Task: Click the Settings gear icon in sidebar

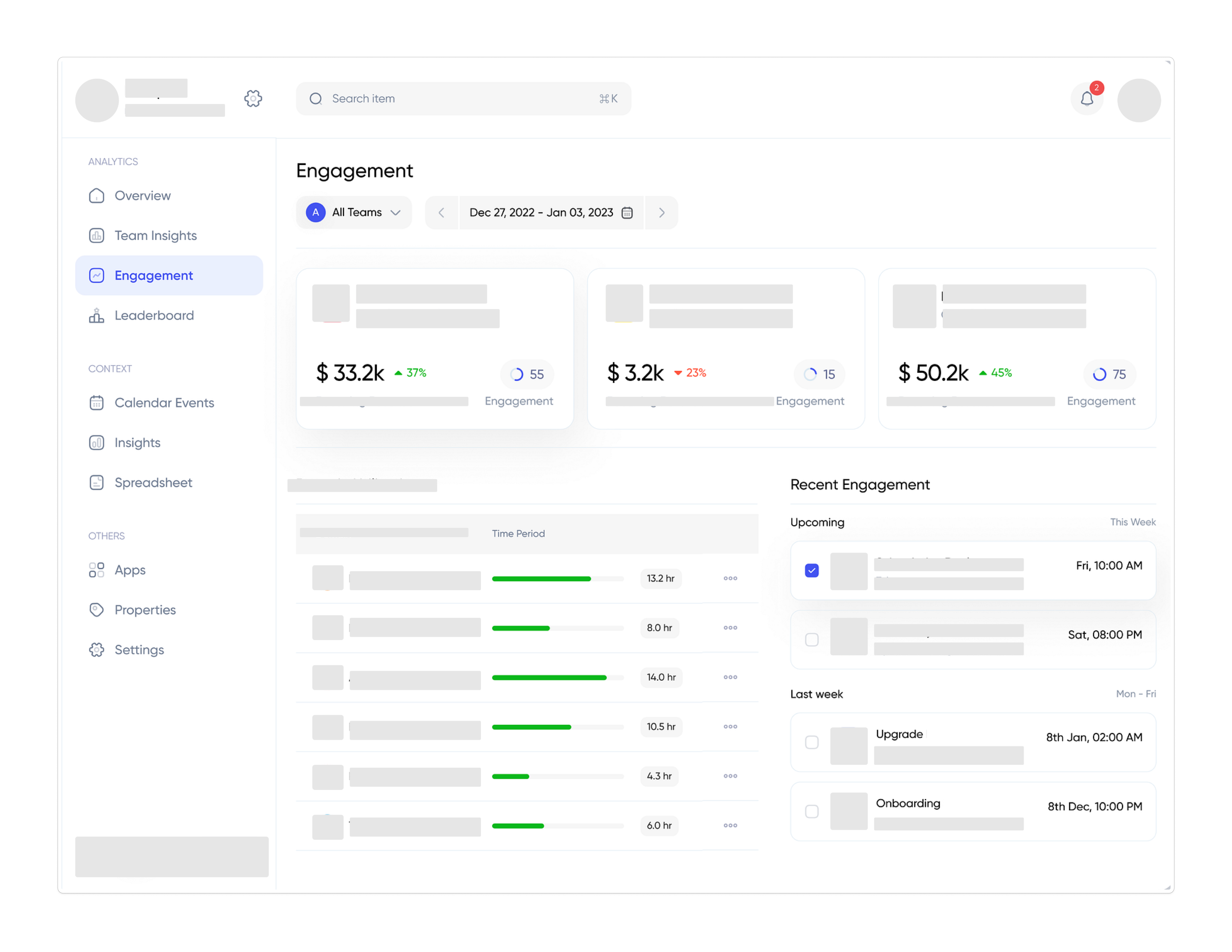Action: 97,650
